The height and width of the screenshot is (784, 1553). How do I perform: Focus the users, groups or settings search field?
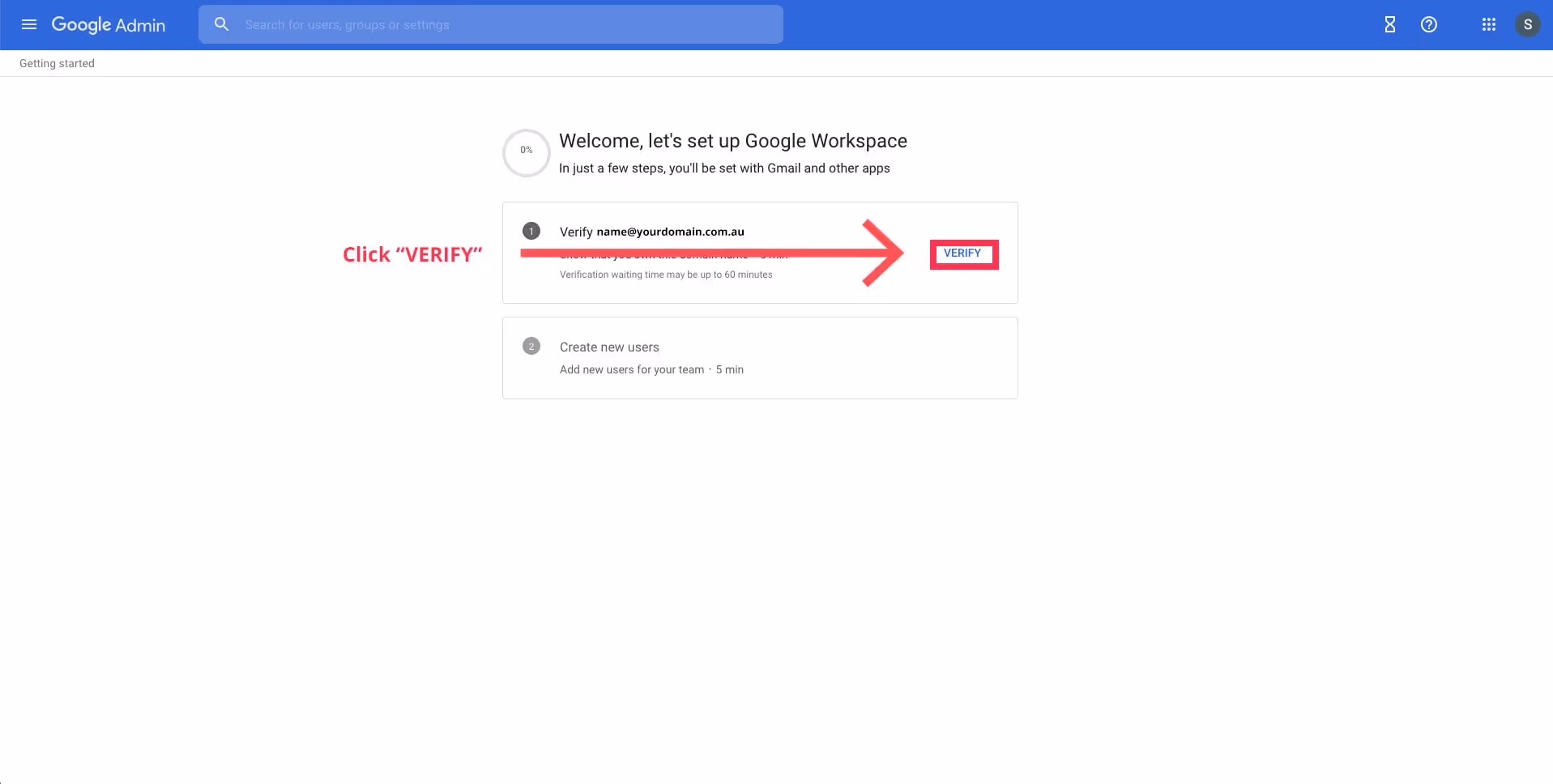[x=490, y=24]
